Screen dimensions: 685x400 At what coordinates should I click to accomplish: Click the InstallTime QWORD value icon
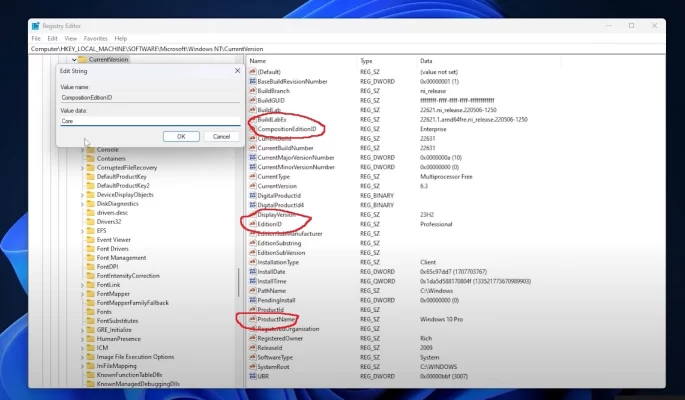pos(252,281)
